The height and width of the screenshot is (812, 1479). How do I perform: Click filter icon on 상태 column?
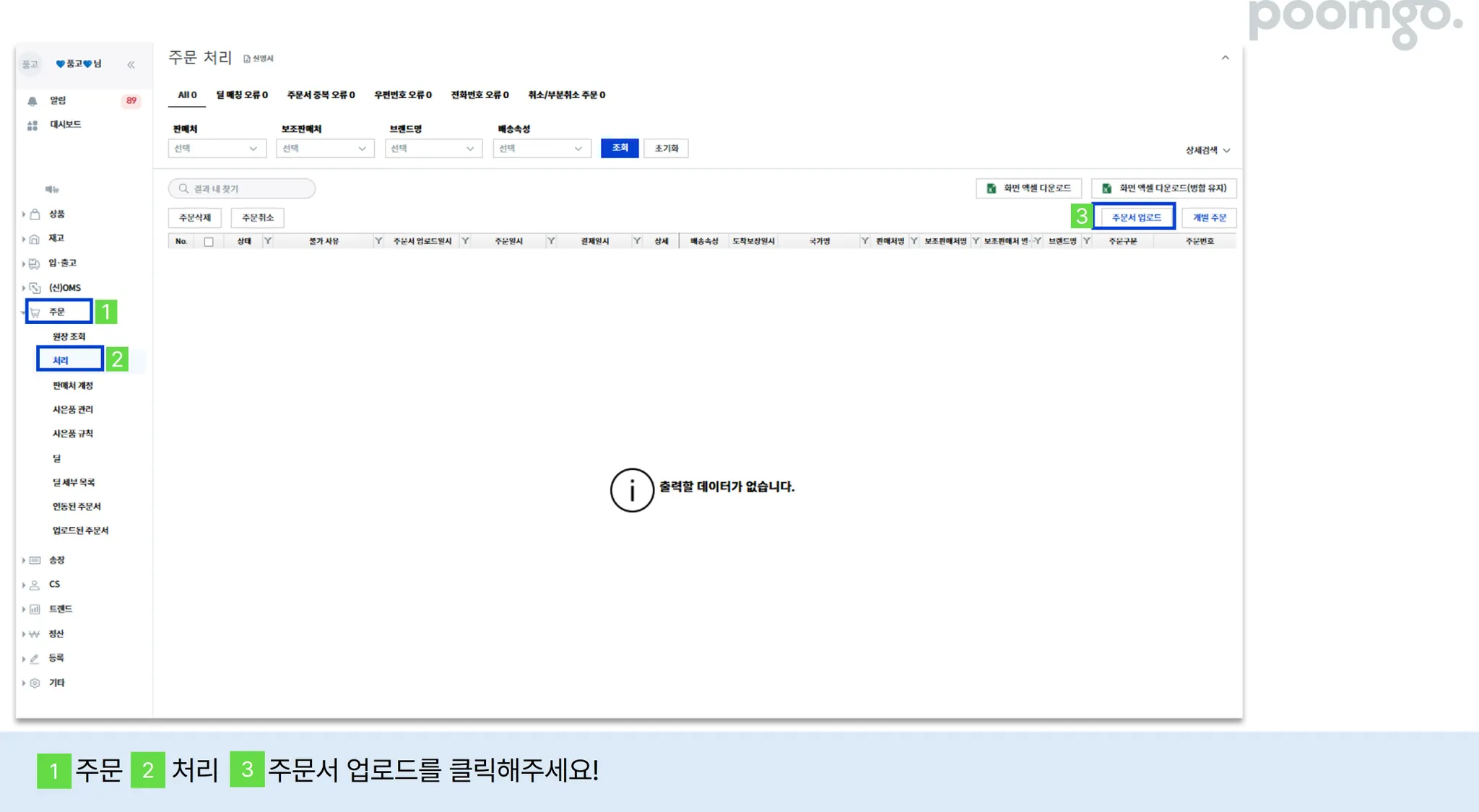(x=268, y=241)
